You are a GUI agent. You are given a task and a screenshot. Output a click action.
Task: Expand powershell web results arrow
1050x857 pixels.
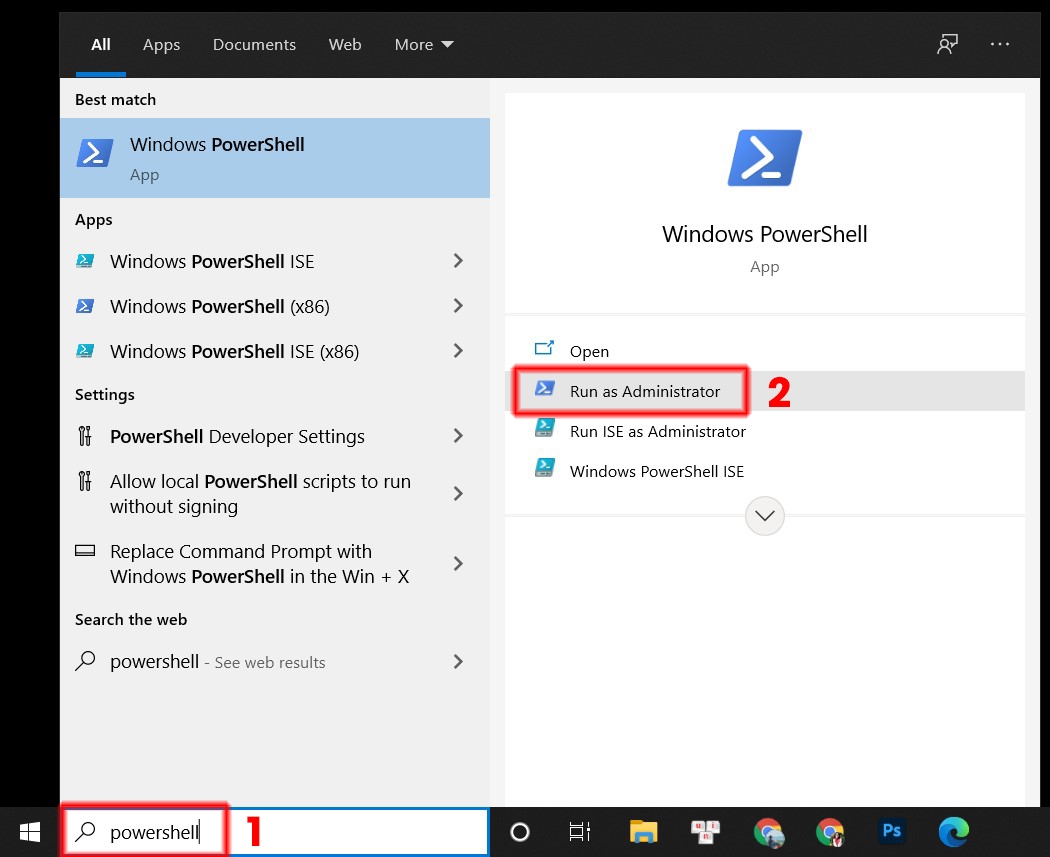pyautogui.click(x=458, y=661)
